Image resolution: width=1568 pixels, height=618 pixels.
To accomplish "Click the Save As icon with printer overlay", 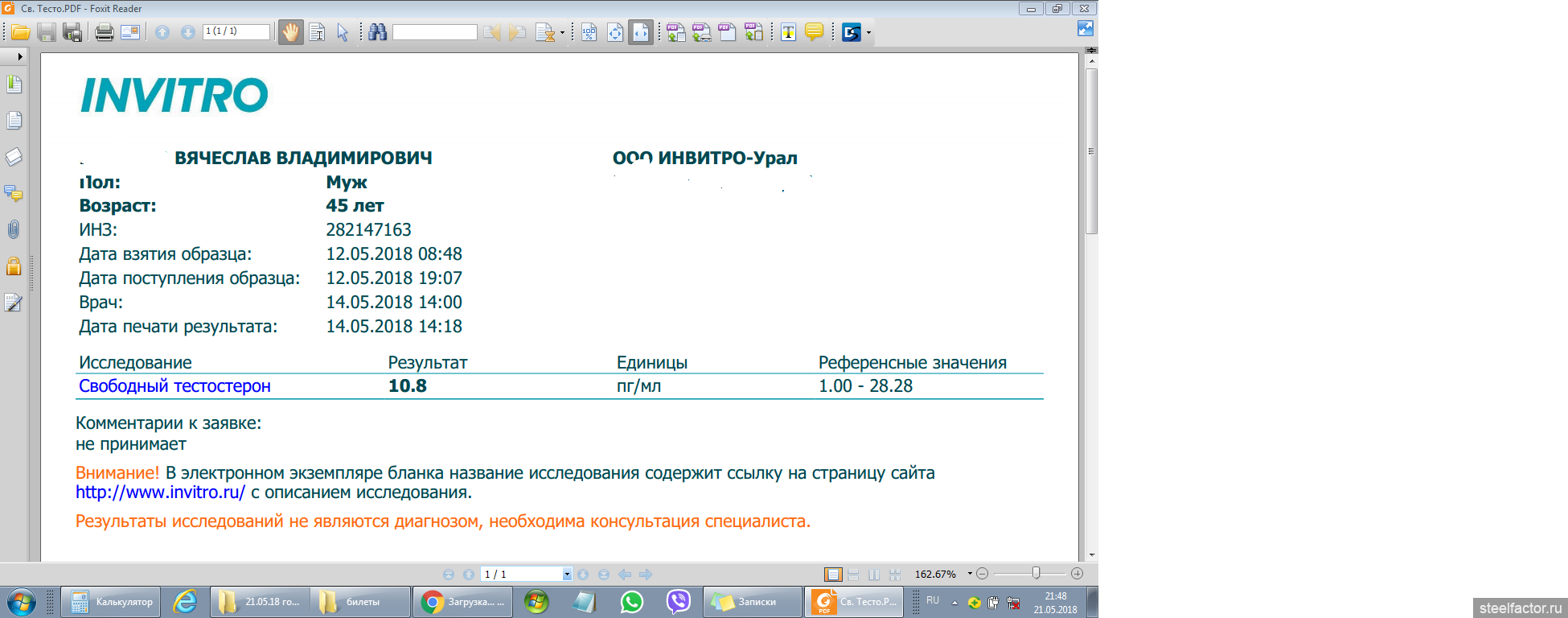I will (x=72, y=32).
